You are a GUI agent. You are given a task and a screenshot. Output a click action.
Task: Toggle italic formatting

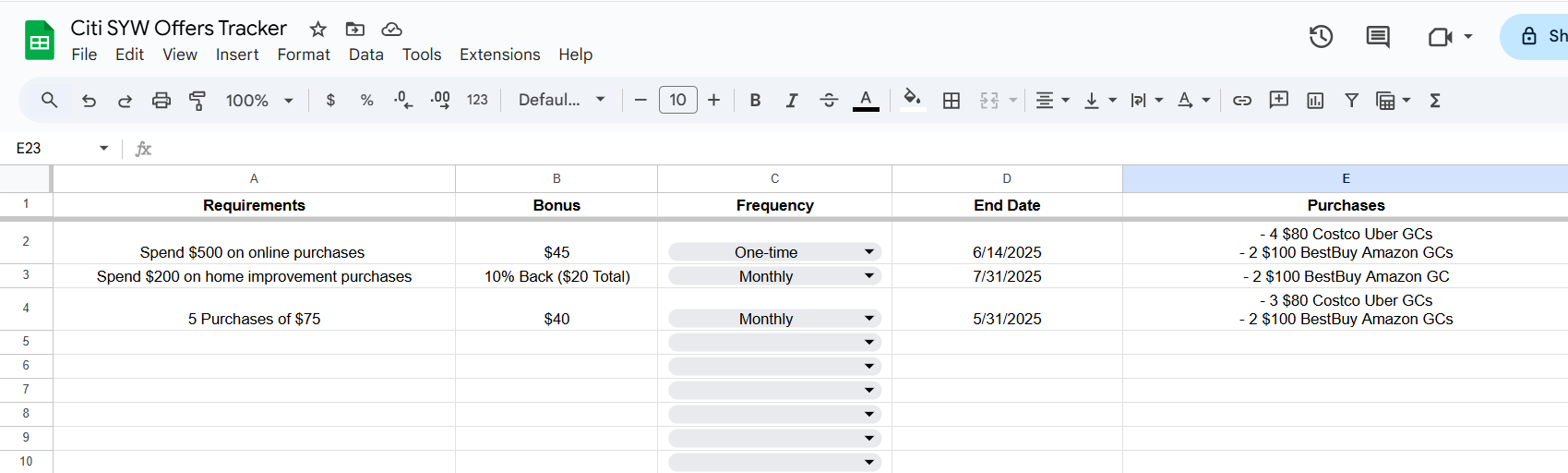point(791,101)
